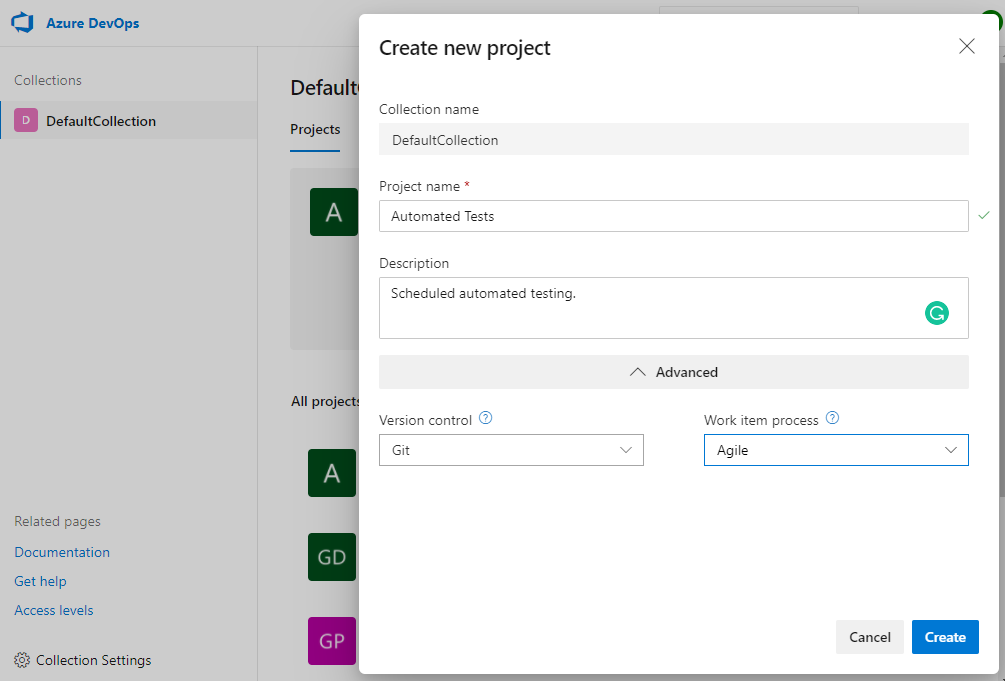Screen dimensions: 1005x681
Task: Click the validation checkmark beside Project name
Action: 983,215
